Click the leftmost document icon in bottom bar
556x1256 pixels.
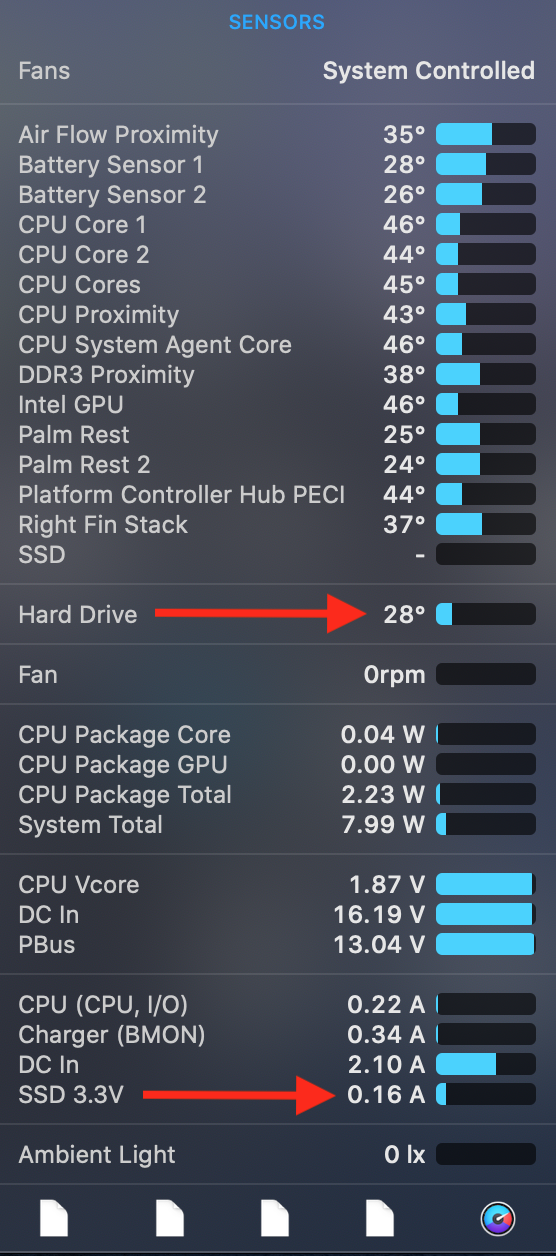pyautogui.click(x=54, y=1218)
